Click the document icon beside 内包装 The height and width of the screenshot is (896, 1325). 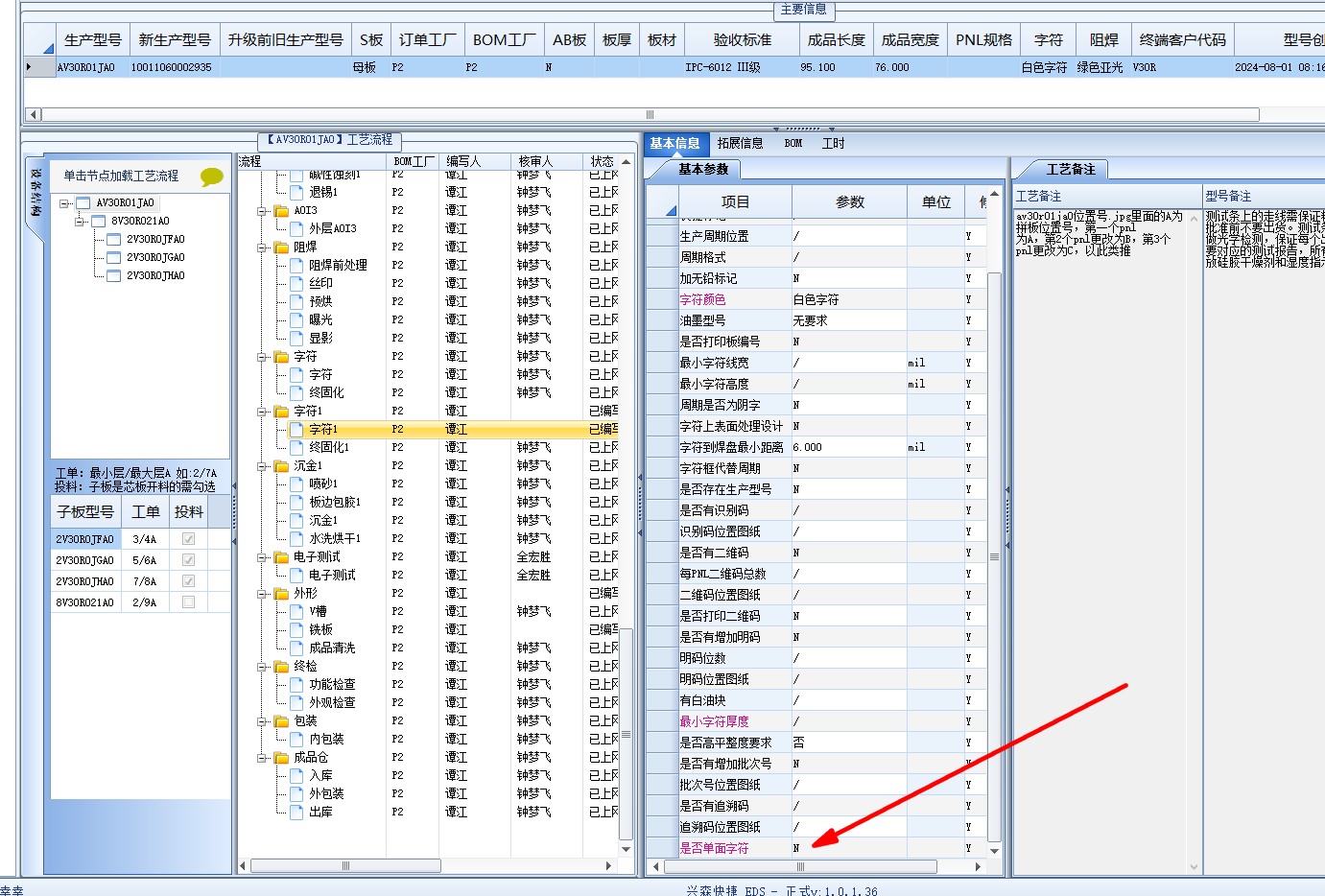(x=296, y=740)
